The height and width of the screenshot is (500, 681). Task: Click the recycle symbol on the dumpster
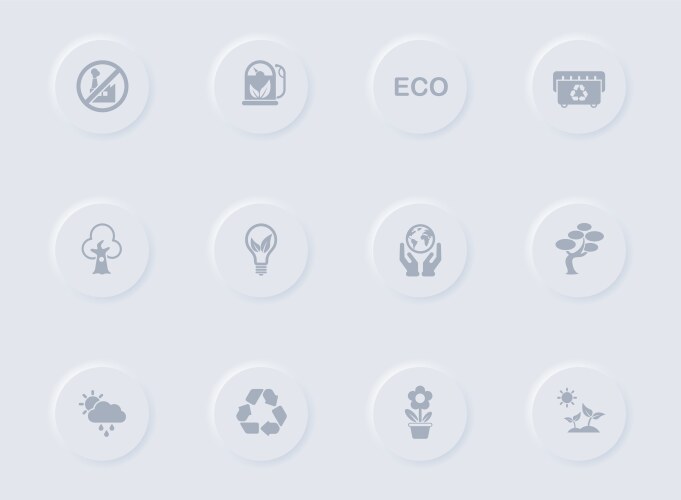(x=579, y=93)
